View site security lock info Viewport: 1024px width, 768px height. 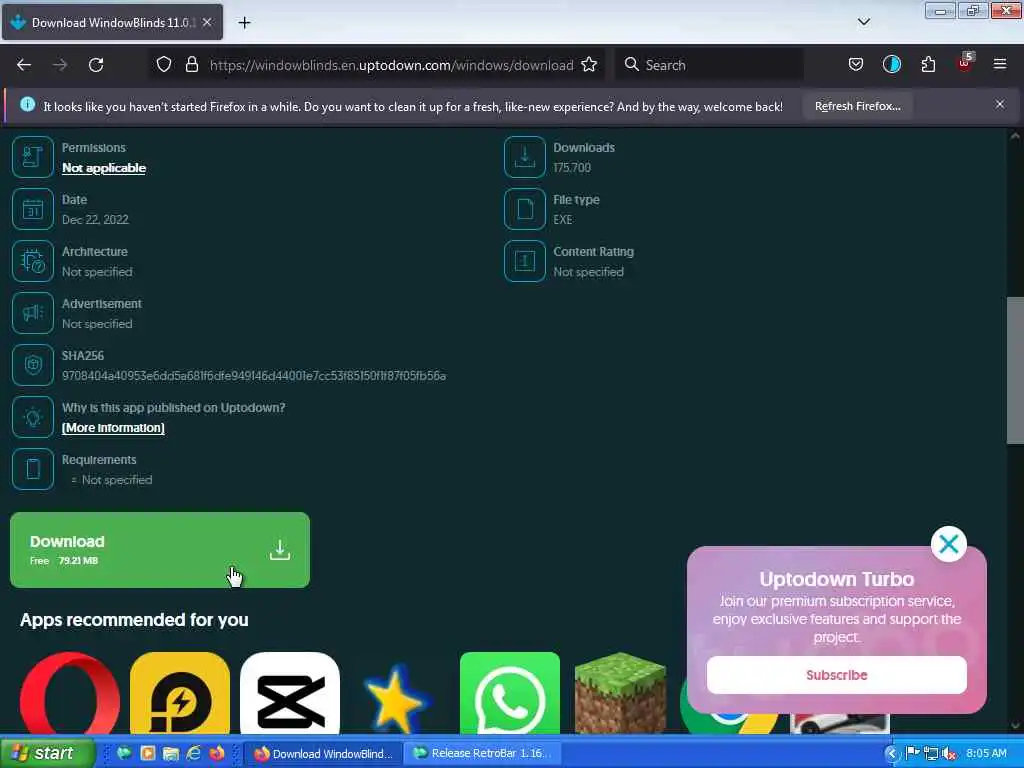click(191, 65)
